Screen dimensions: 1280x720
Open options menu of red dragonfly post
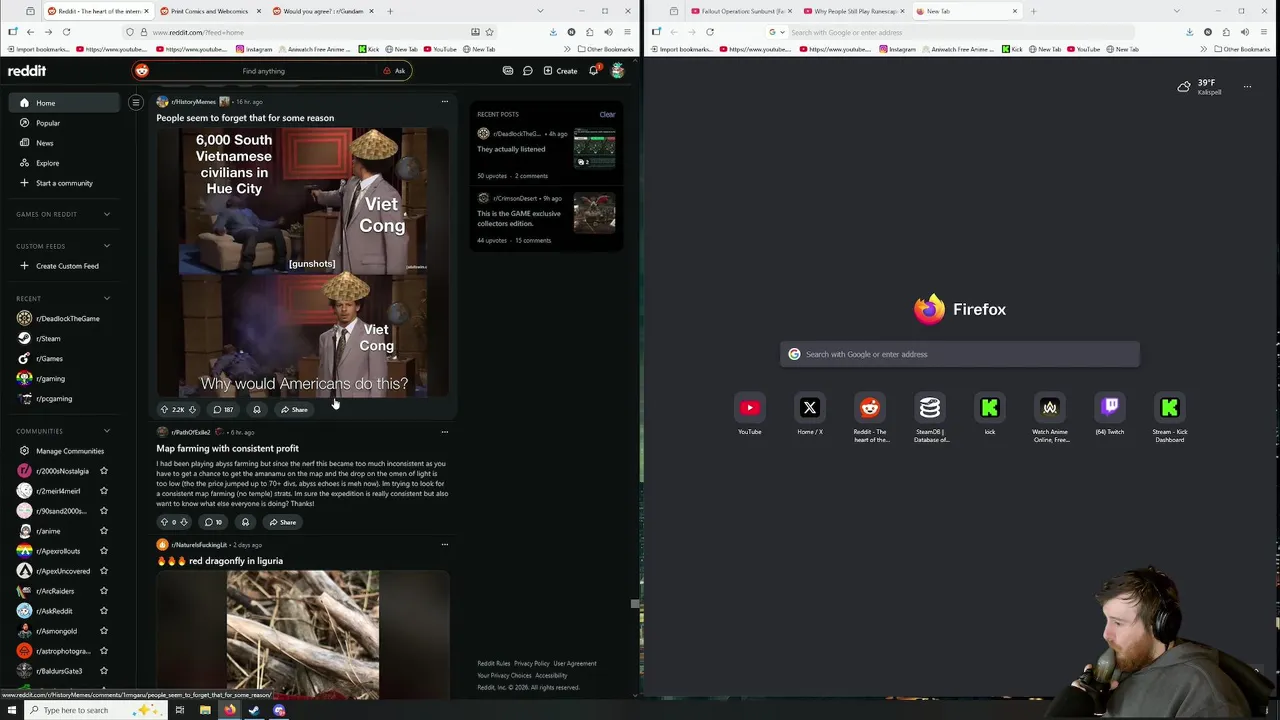[x=445, y=545]
